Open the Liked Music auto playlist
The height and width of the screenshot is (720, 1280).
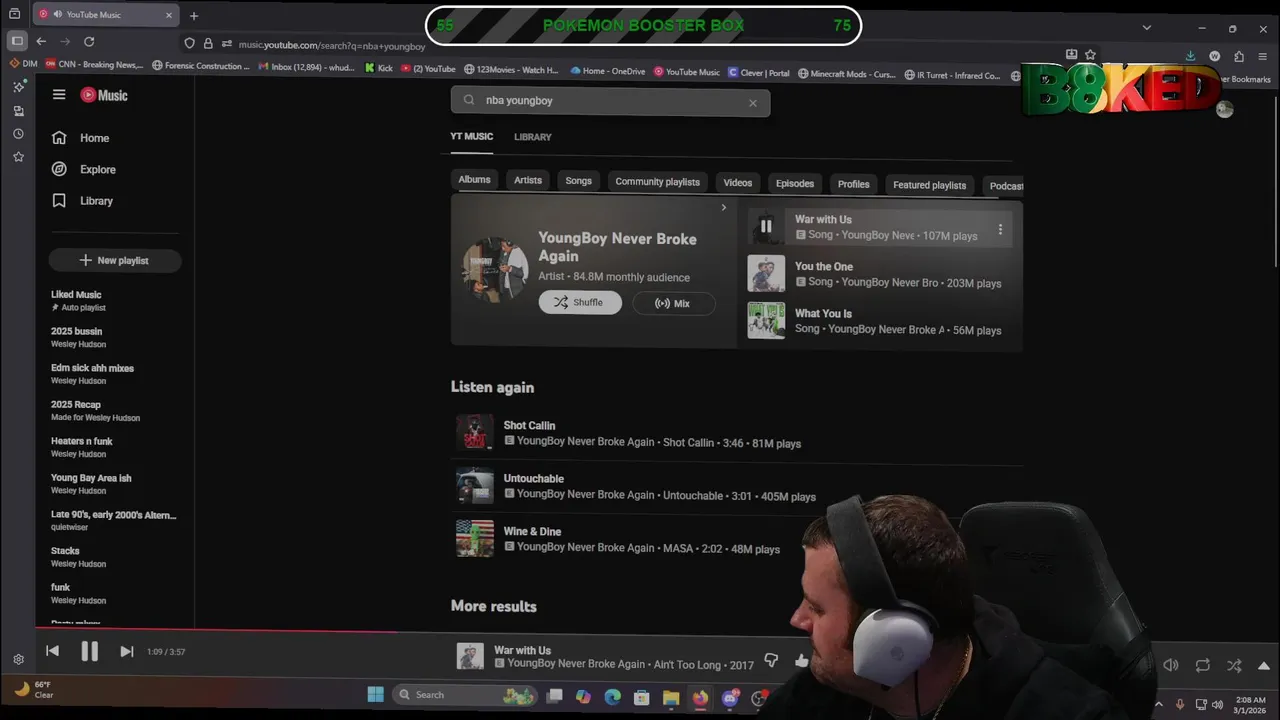(x=78, y=300)
